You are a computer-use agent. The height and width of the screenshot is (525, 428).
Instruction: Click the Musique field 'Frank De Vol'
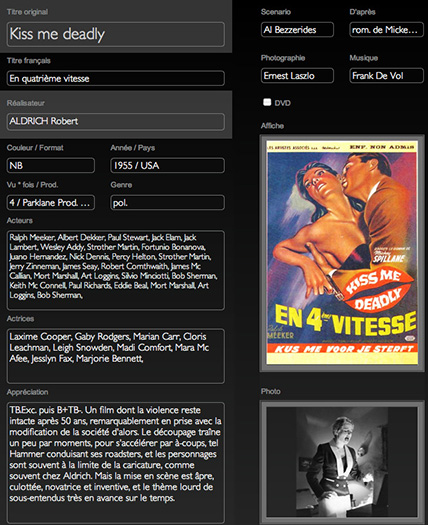point(386,76)
